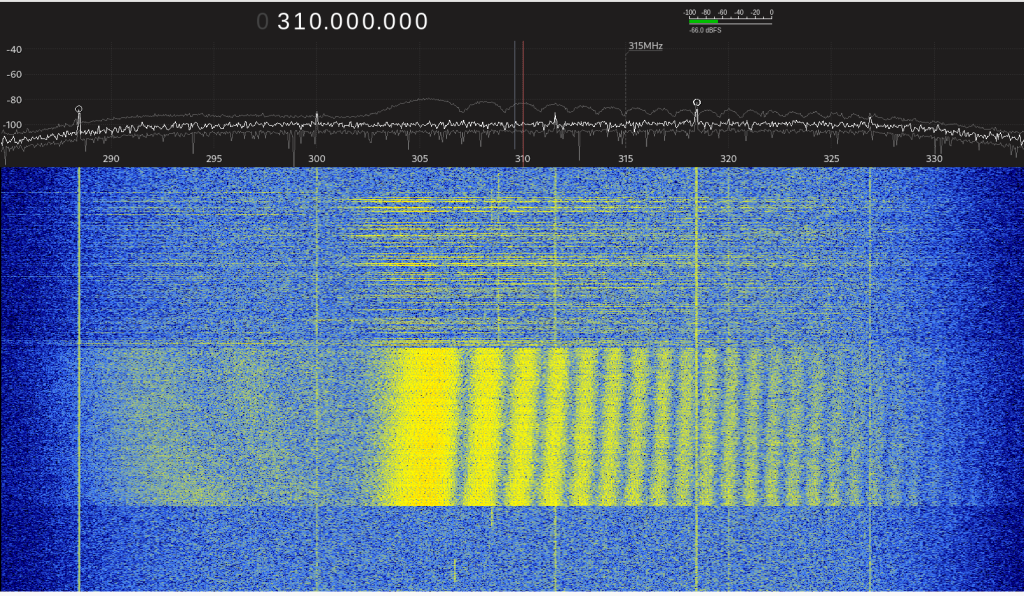
Task: Click the -40 dB scale label
Action: (14, 50)
